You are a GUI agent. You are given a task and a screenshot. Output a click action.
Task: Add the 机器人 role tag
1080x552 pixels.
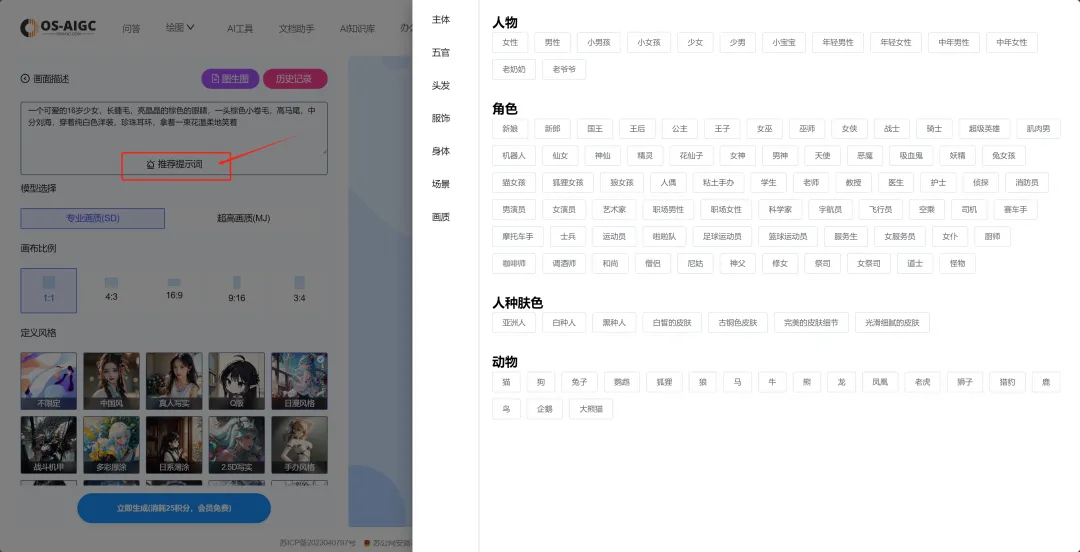click(x=514, y=156)
